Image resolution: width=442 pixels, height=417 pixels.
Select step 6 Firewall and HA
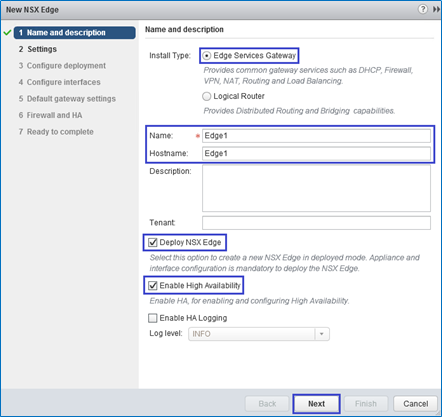point(50,115)
